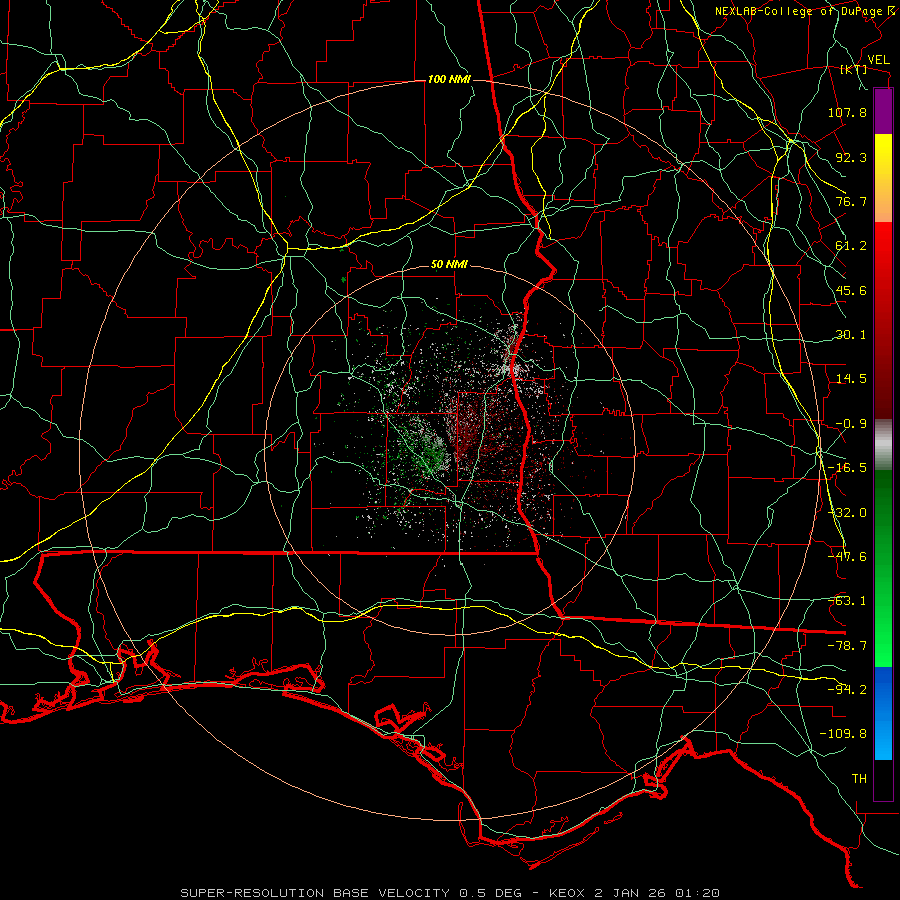Click the gray near-zero segment of the color bar
Viewport: 900px width, 900px height.
[x=883, y=445]
